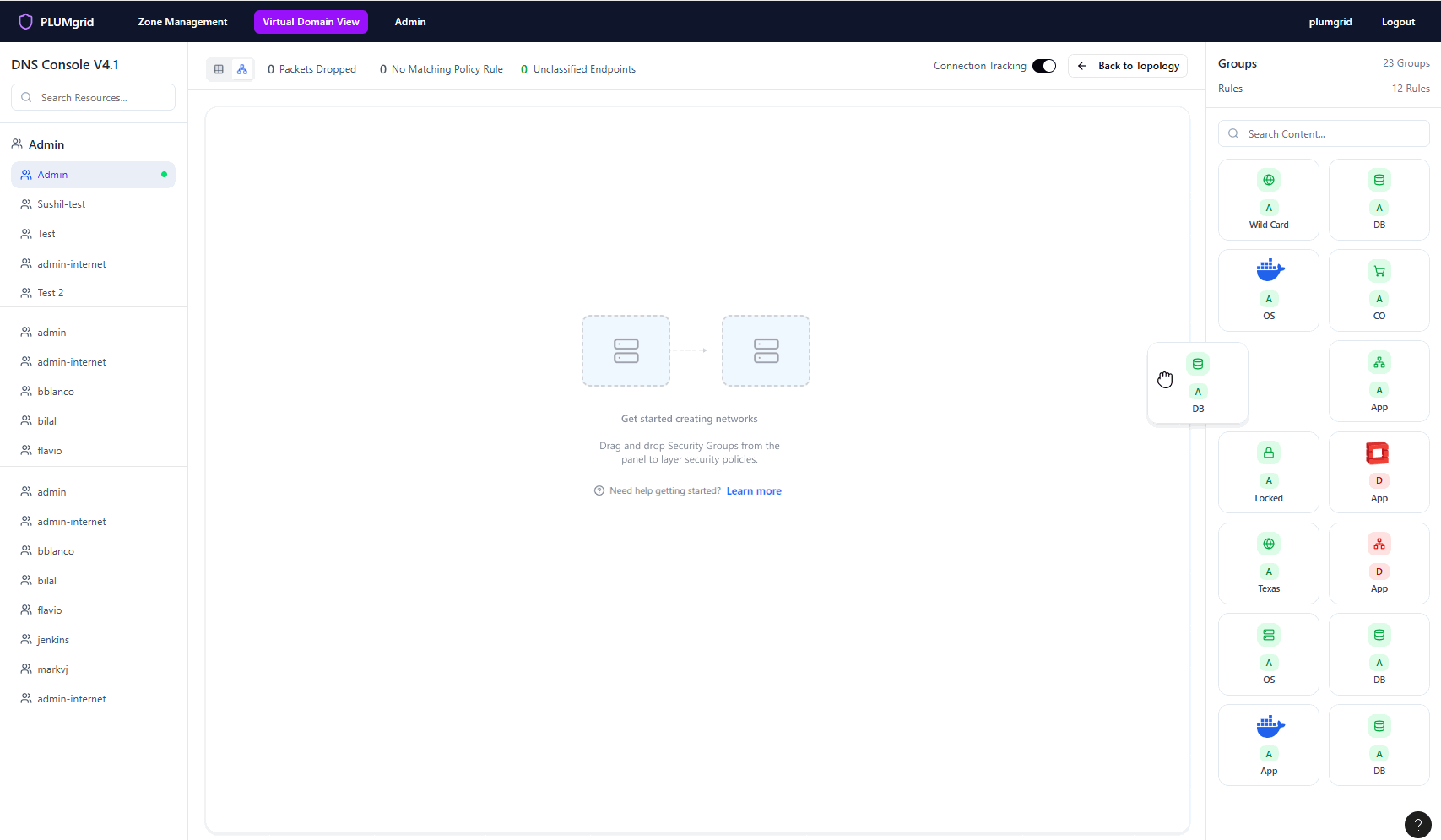Select Sushil-test in the sidebar
This screenshot has height=840, width=1441.
pos(62,204)
